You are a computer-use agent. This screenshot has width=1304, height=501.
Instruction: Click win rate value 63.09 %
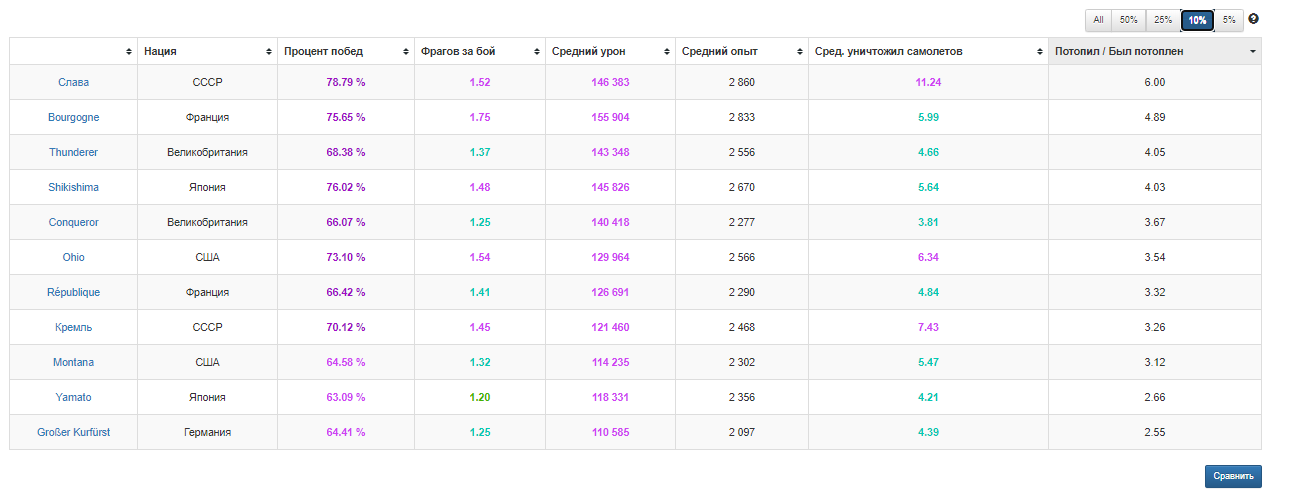point(346,397)
